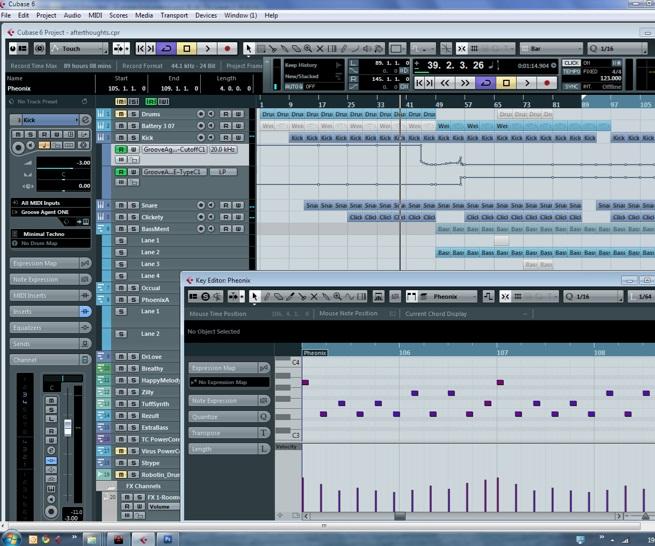Expand the Equalizers Inspector section
Image resolution: width=655 pixels, height=546 pixels.
pyautogui.click(x=50, y=328)
